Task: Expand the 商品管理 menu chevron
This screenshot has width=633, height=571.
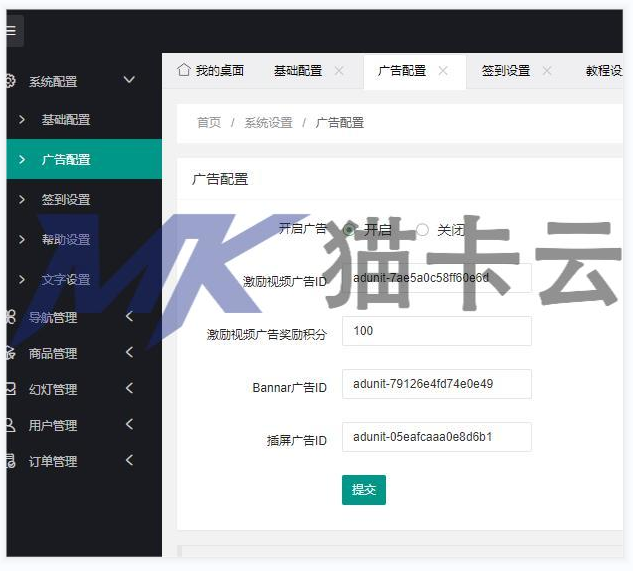Action: (129, 352)
